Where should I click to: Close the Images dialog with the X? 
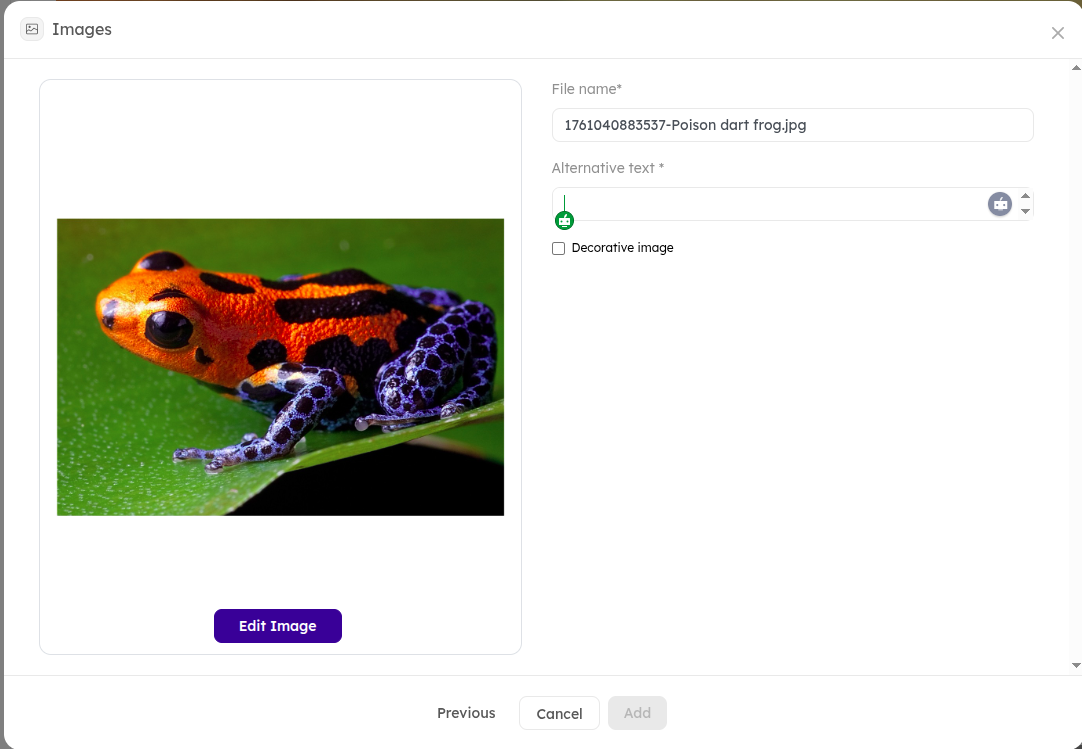tap(1057, 33)
